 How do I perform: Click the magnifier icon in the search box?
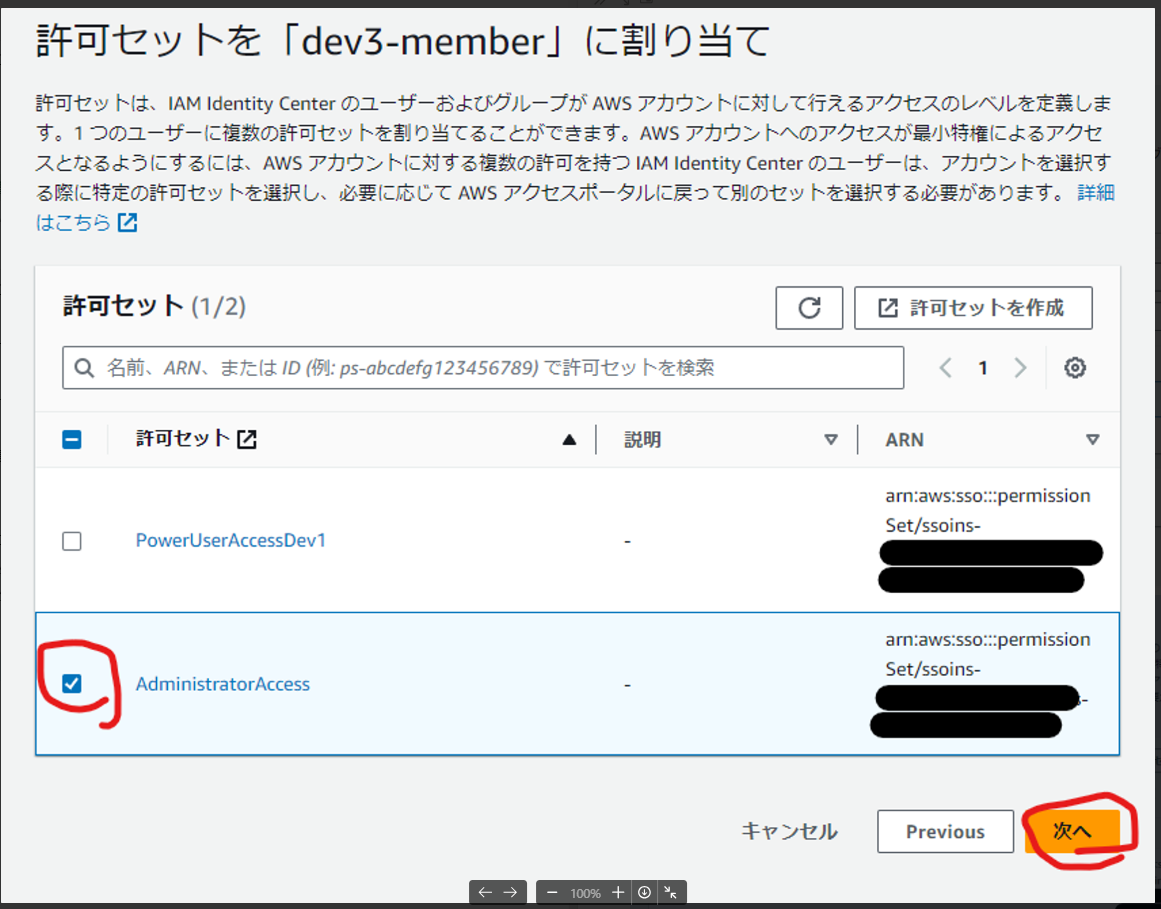click(84, 368)
